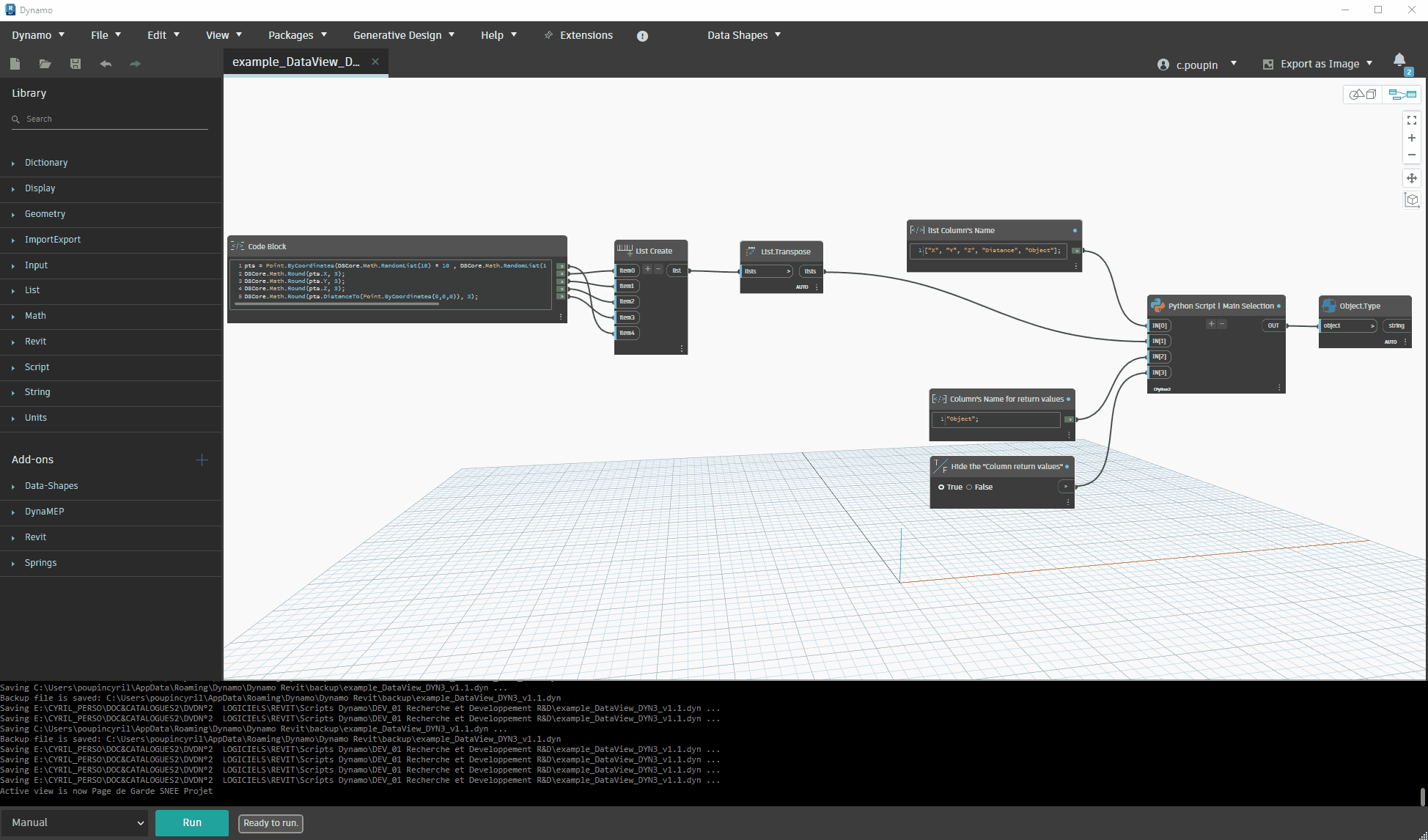Open the Help menu
1428x840 pixels.
(x=498, y=35)
